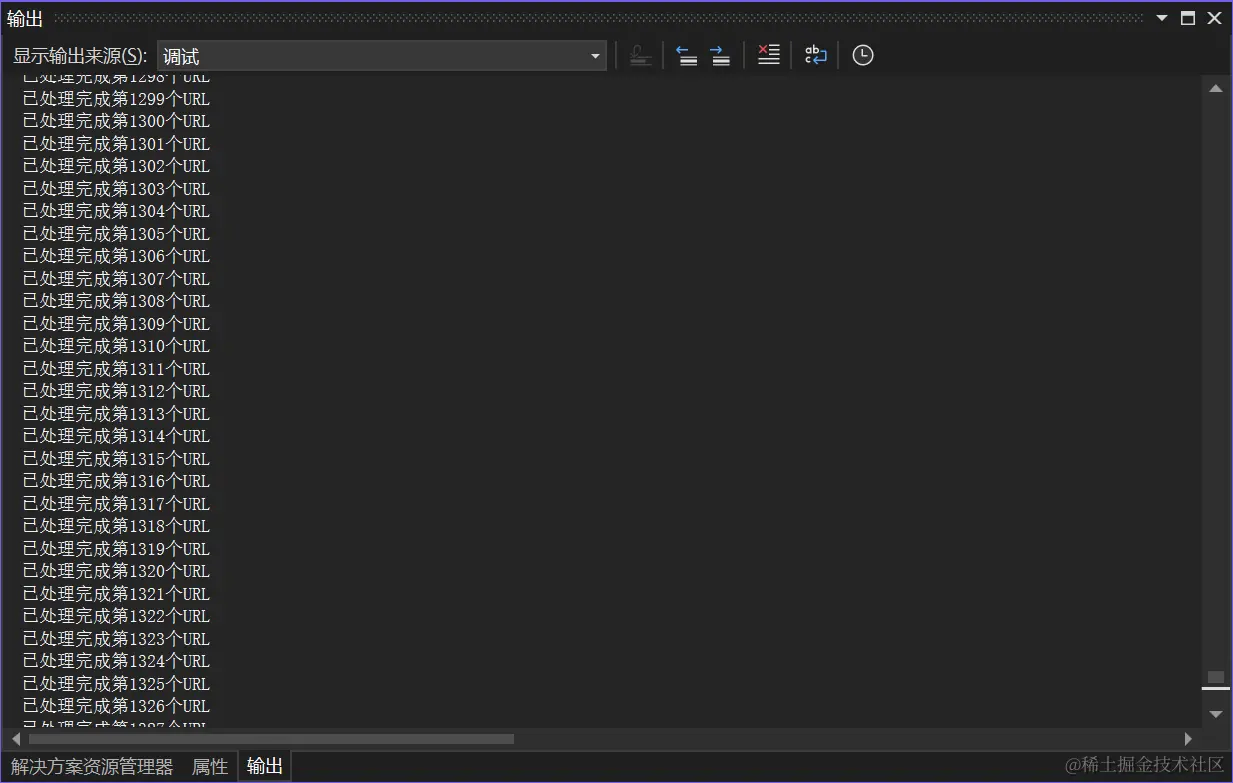The image size is (1233, 783).
Task: Click the line 已处理完成第1316个URL
Action: tap(116, 481)
